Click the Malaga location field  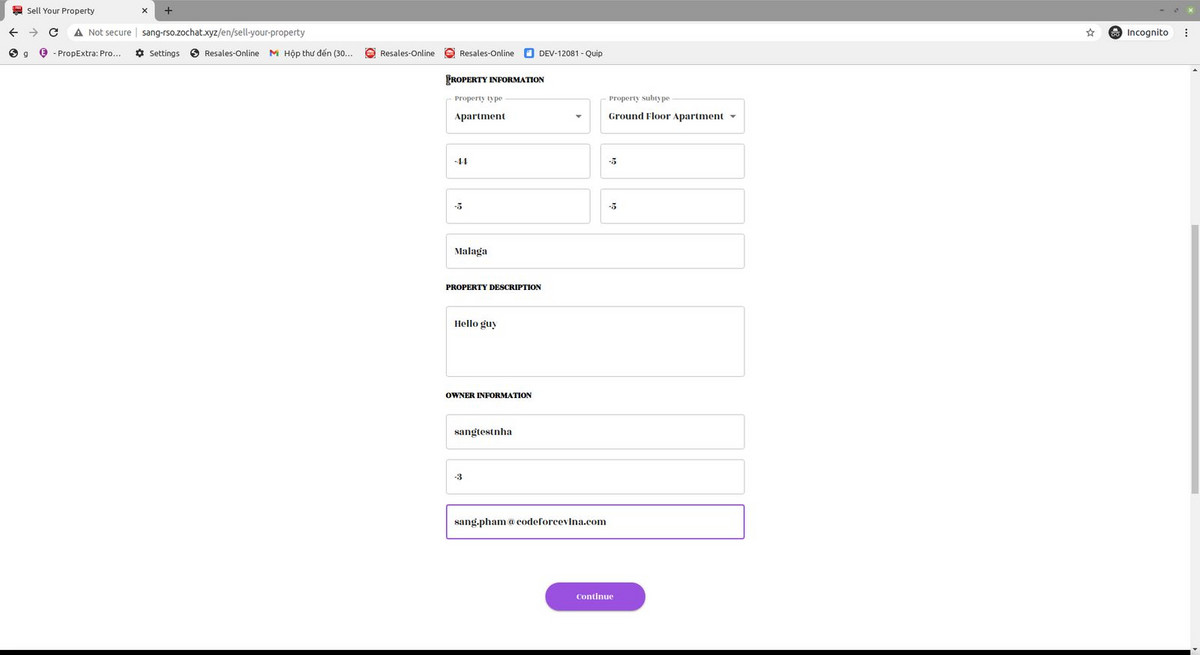pos(595,251)
